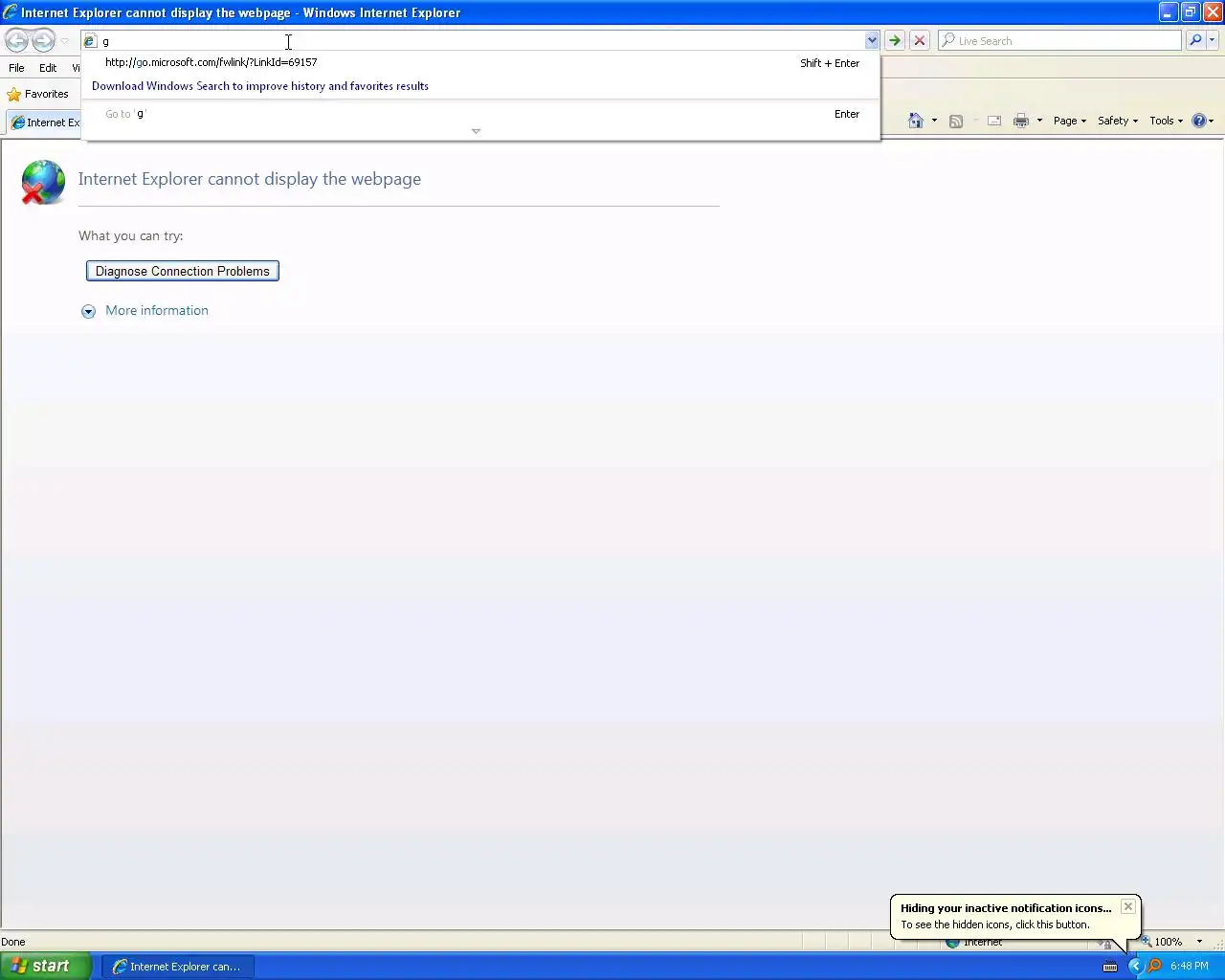Click Download Windows Search link

pyautogui.click(x=260, y=86)
